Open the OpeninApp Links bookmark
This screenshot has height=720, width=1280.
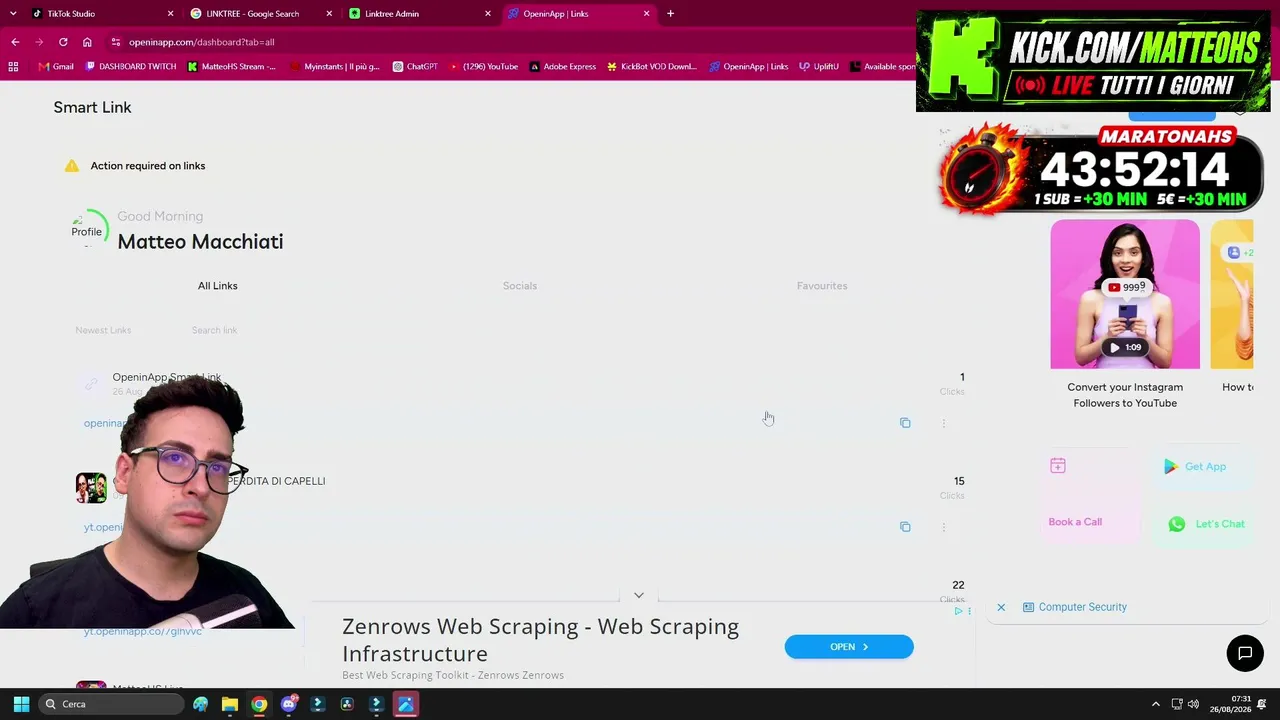point(749,67)
